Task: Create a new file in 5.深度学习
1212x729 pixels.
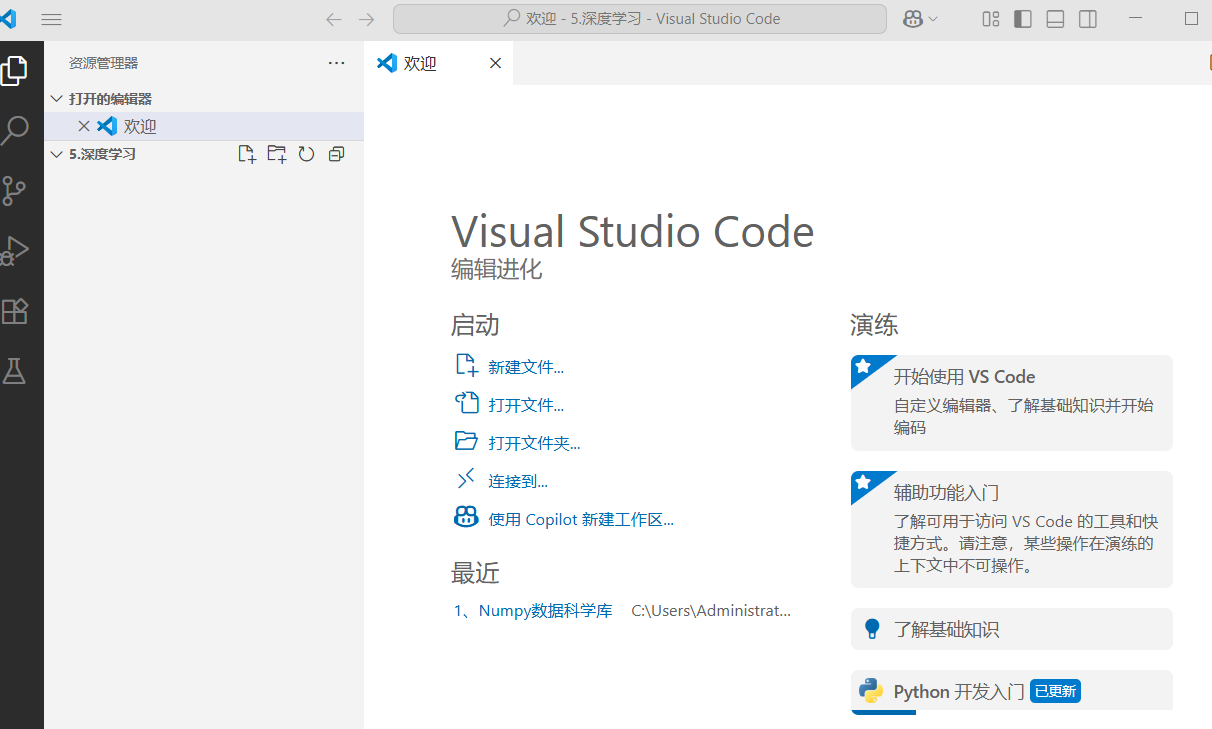Action: (x=246, y=154)
